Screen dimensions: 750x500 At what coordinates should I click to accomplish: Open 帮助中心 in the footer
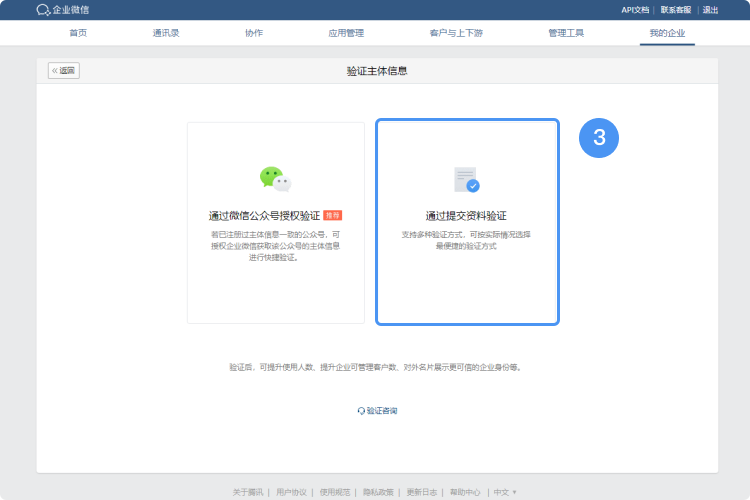tap(464, 492)
